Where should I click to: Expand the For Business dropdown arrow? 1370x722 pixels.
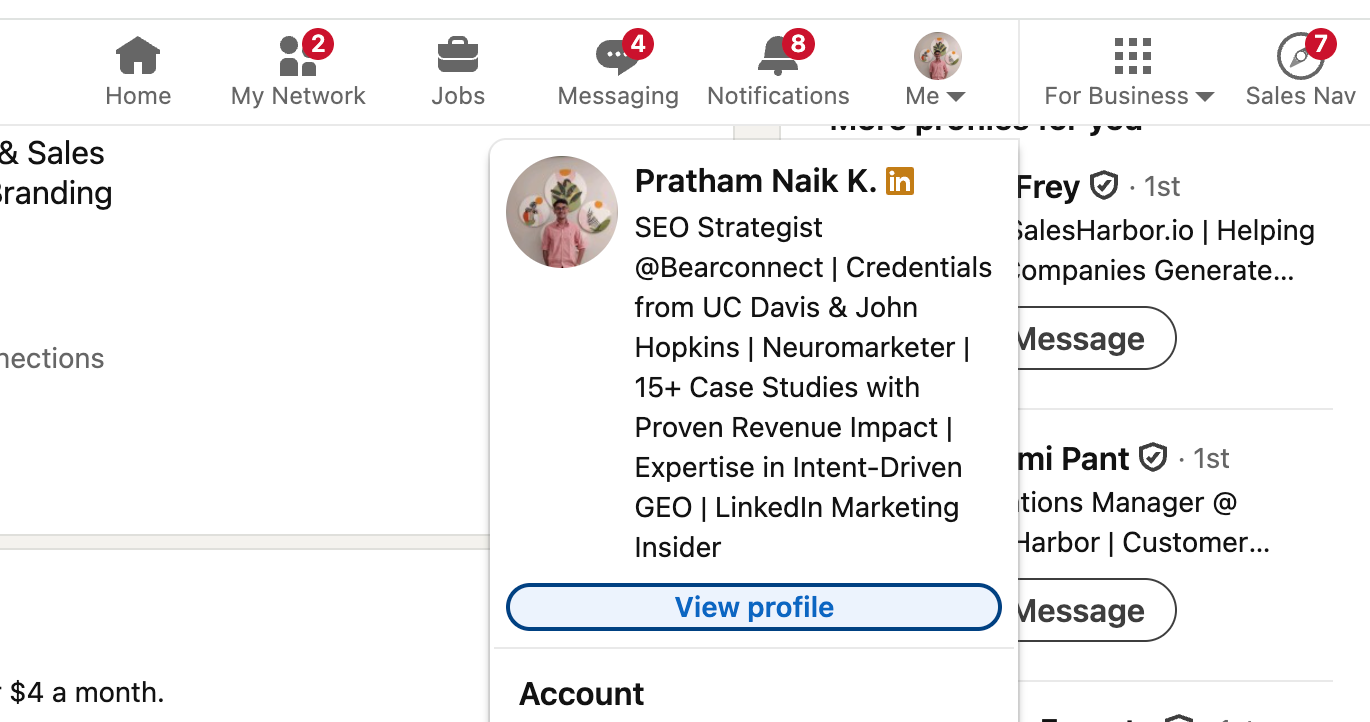pyautogui.click(x=1204, y=97)
